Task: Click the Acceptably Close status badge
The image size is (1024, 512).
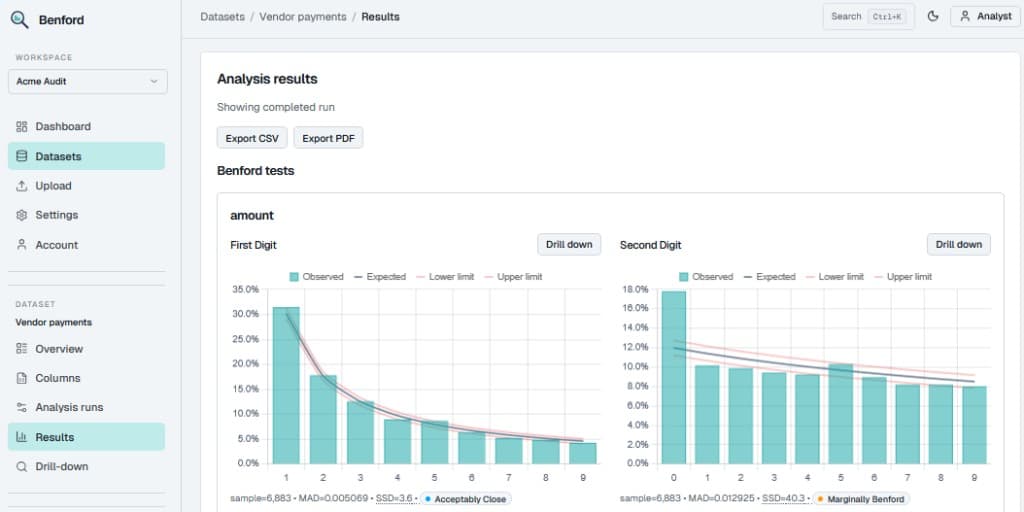Action: (x=466, y=499)
